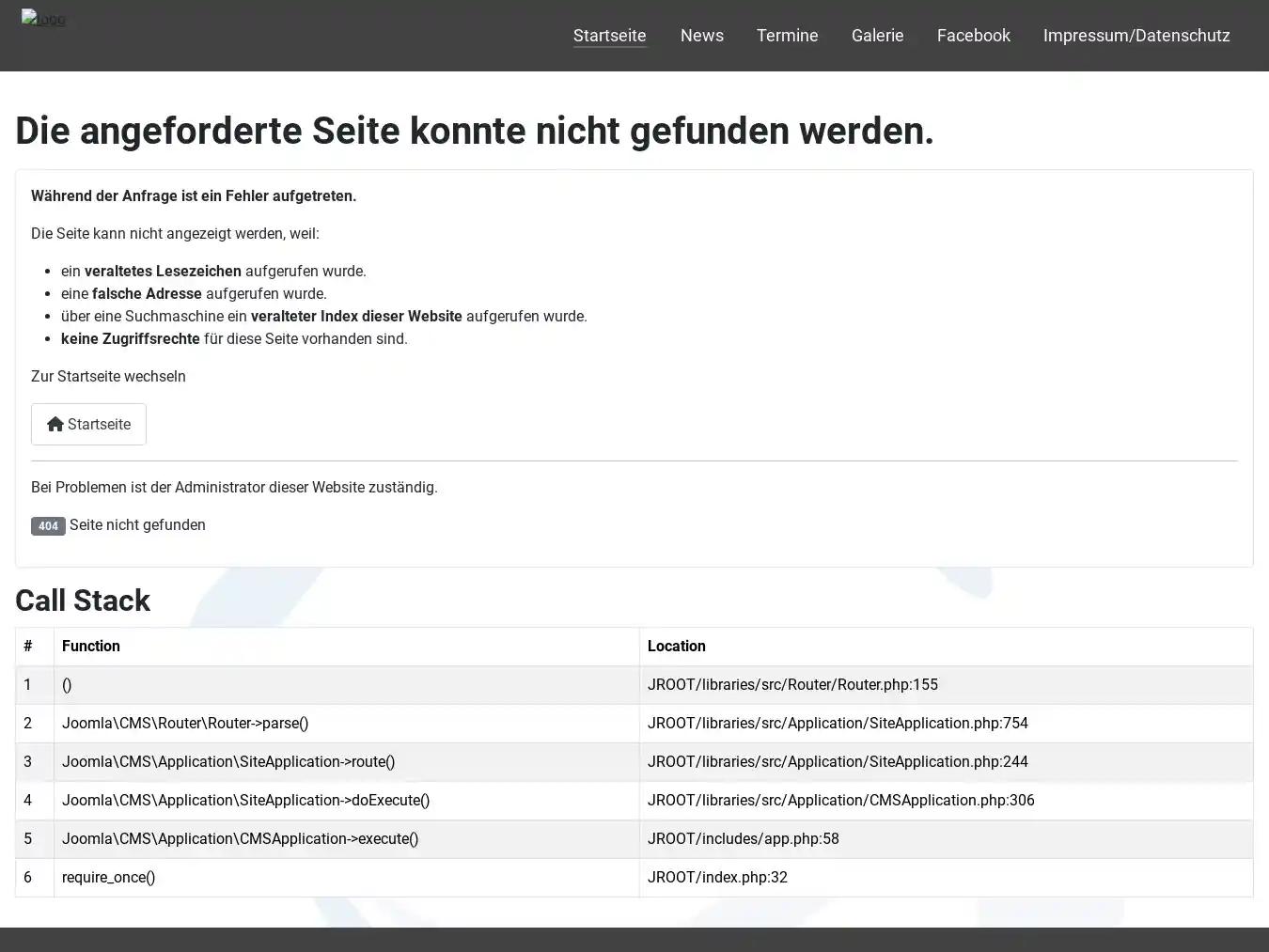The height and width of the screenshot is (952, 1269).
Task: Click the page title error heading
Action: point(475,131)
